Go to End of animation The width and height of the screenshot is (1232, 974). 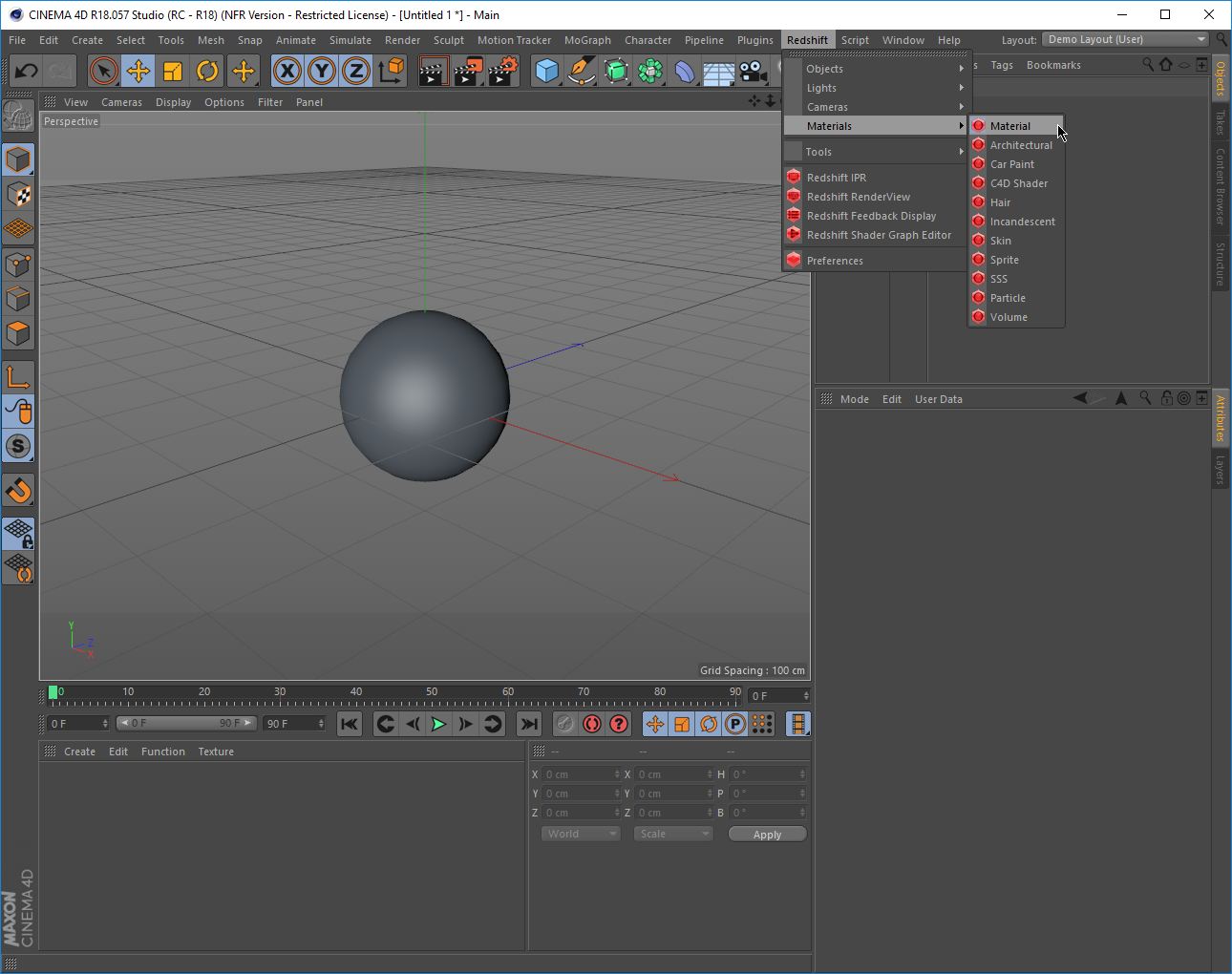tap(529, 724)
